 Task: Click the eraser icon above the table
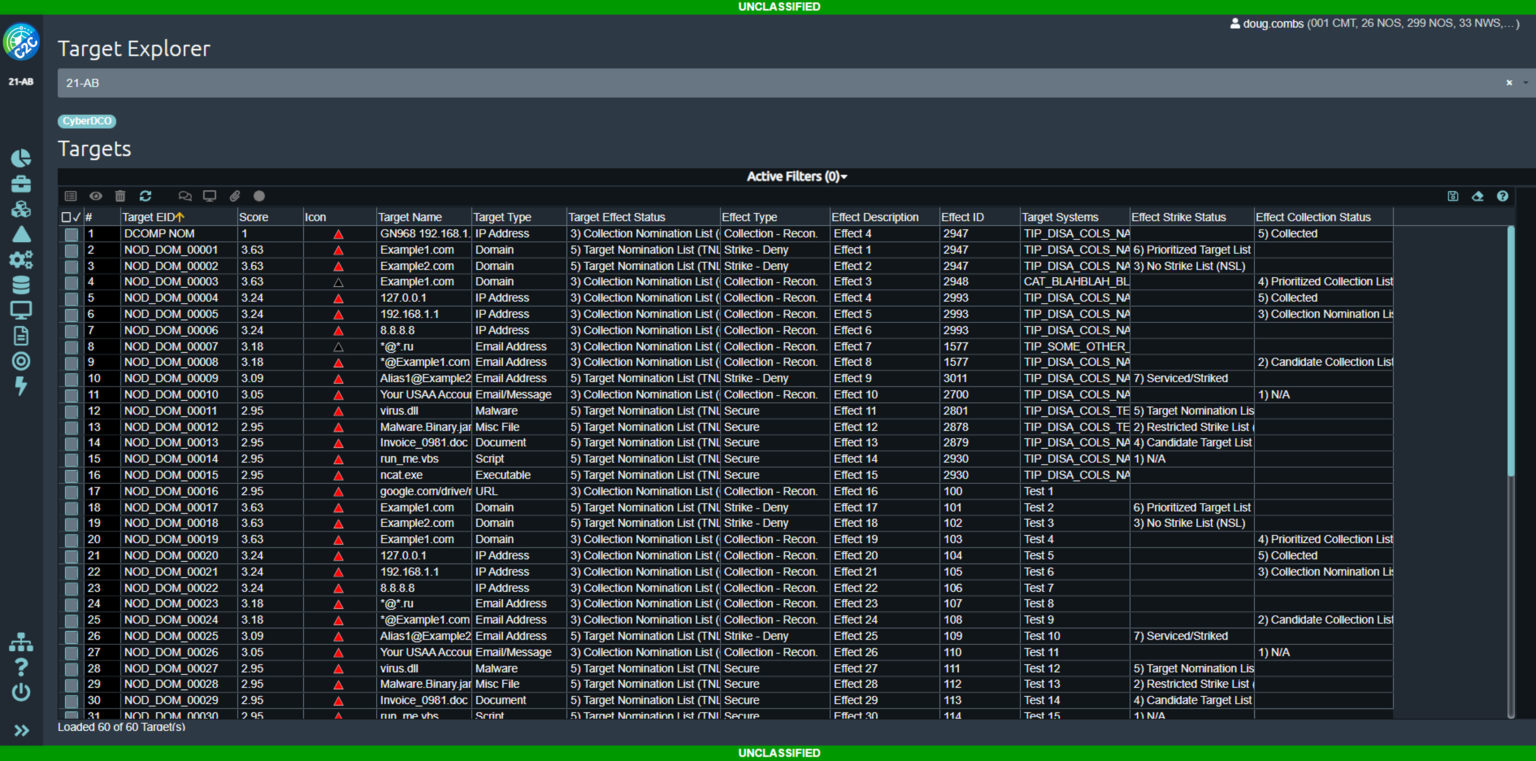[x=1477, y=197]
